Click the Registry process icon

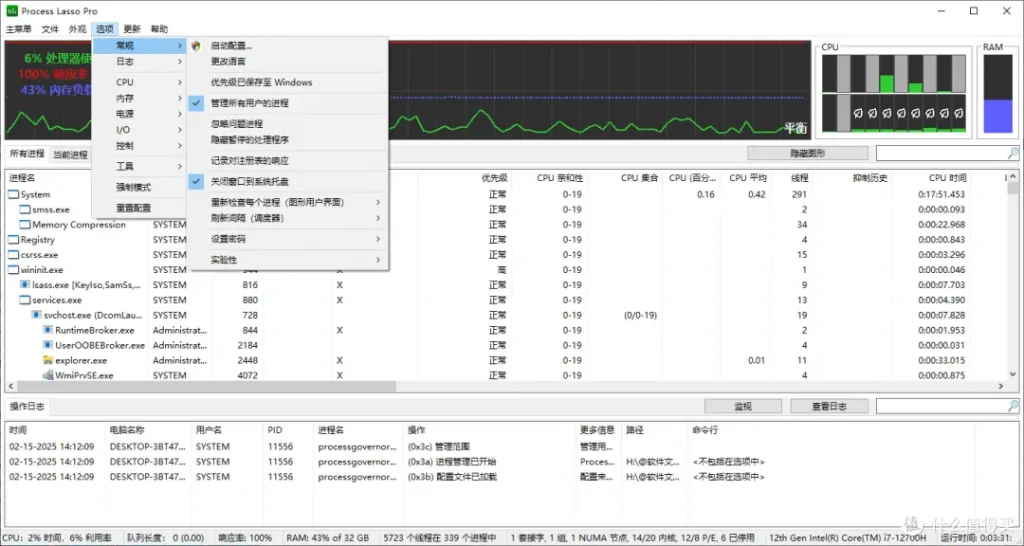13,240
